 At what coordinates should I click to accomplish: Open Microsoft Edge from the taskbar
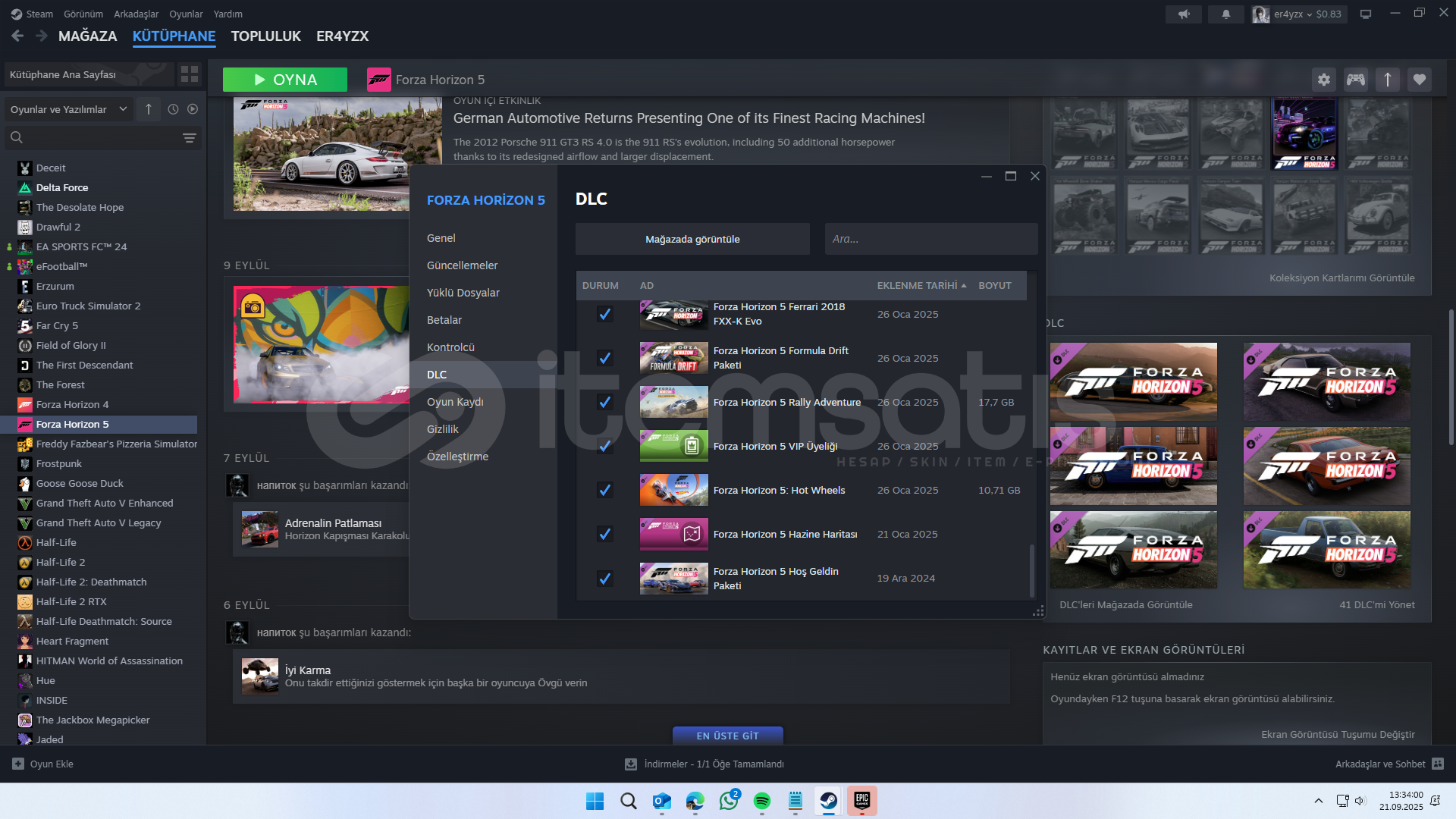pos(695,801)
